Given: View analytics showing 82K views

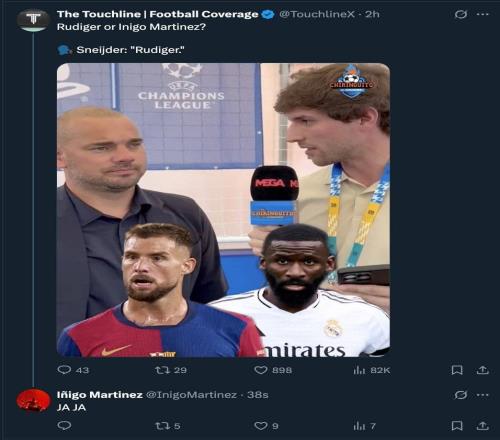Looking at the screenshot, I should tap(371, 370).
